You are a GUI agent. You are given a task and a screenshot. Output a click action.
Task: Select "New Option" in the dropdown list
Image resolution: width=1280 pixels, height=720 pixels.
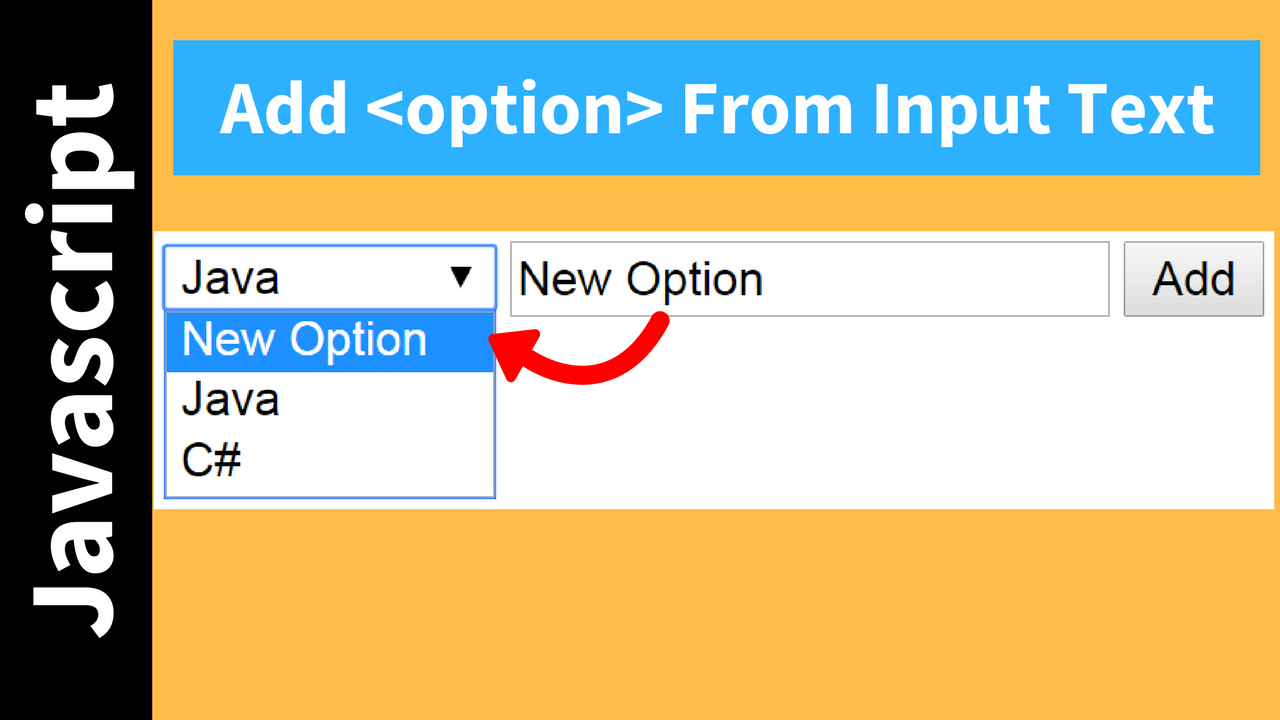coord(305,341)
